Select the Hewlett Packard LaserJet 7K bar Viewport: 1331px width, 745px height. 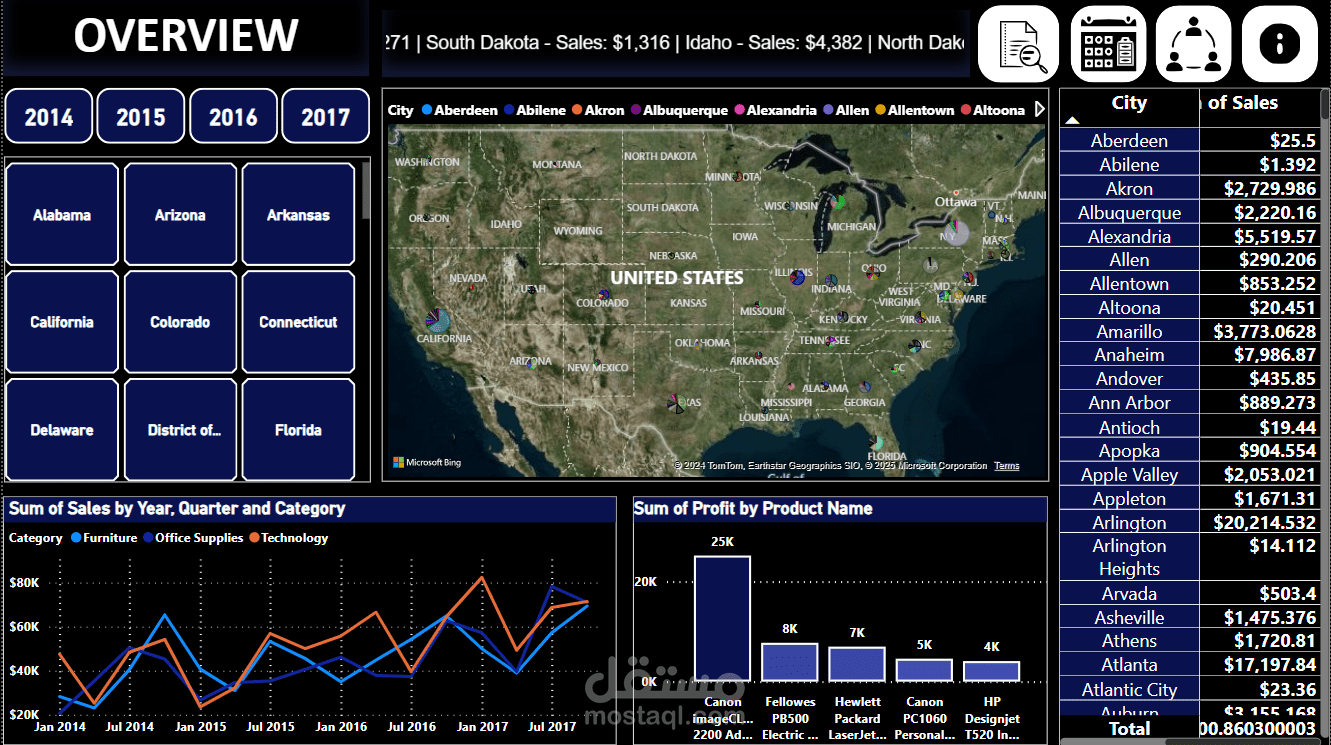coord(857,665)
